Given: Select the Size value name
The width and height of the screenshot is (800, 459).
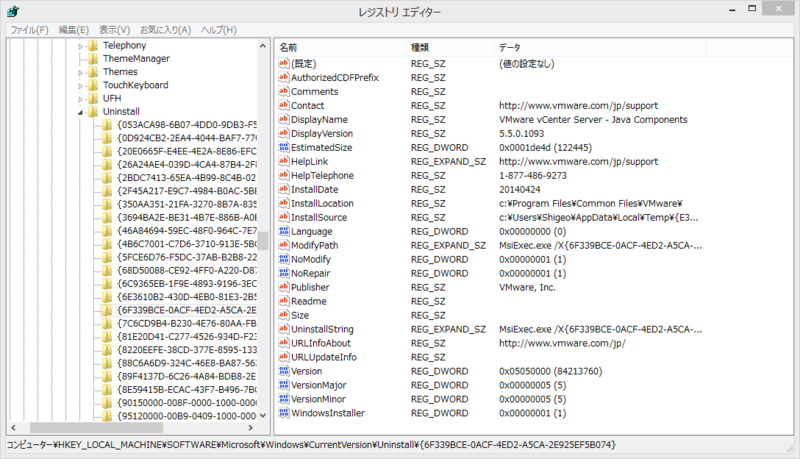Looking at the screenshot, I should point(300,315).
